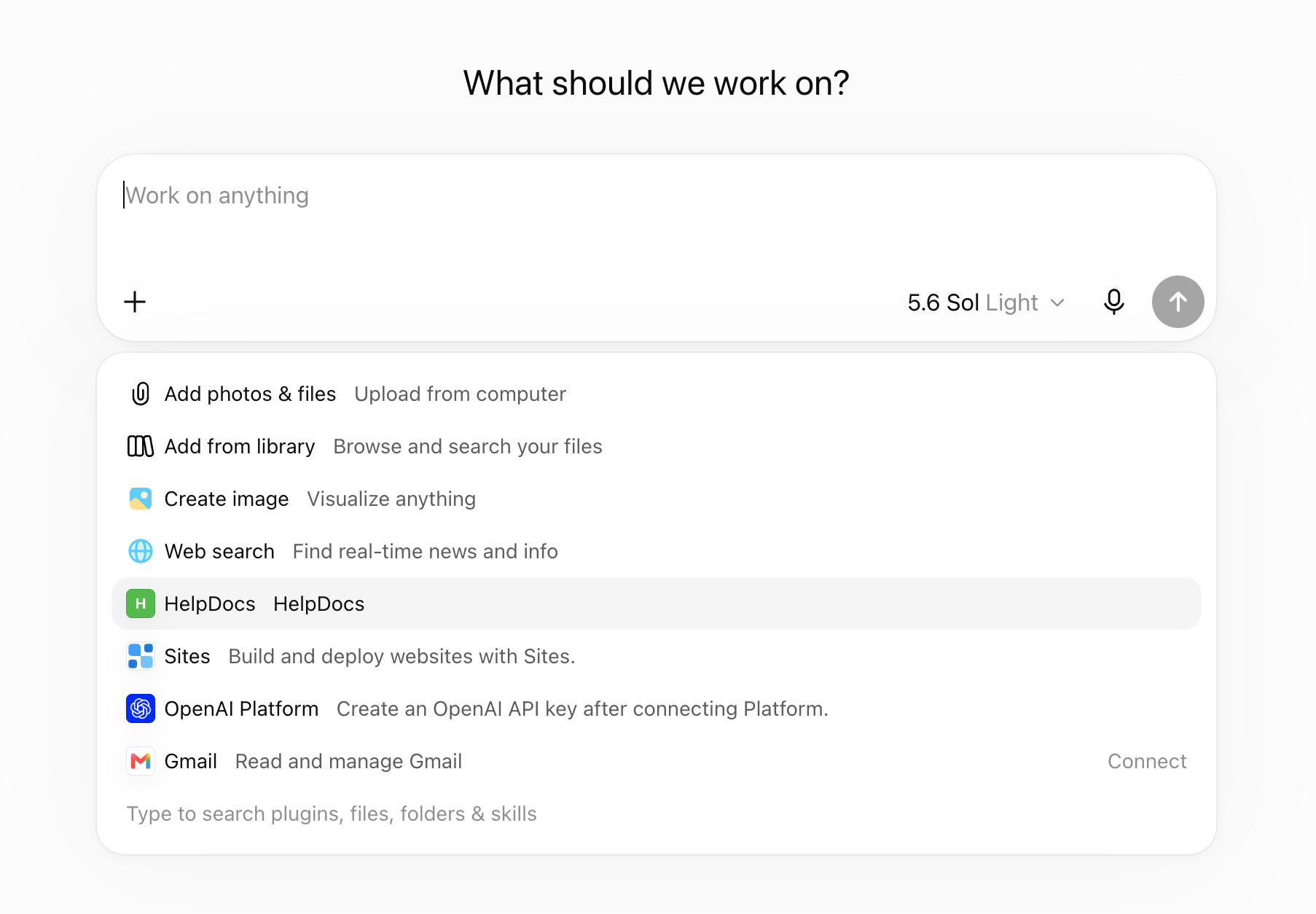Click the green HelpDocs H icon
This screenshot has height=914, width=1316.
point(141,604)
